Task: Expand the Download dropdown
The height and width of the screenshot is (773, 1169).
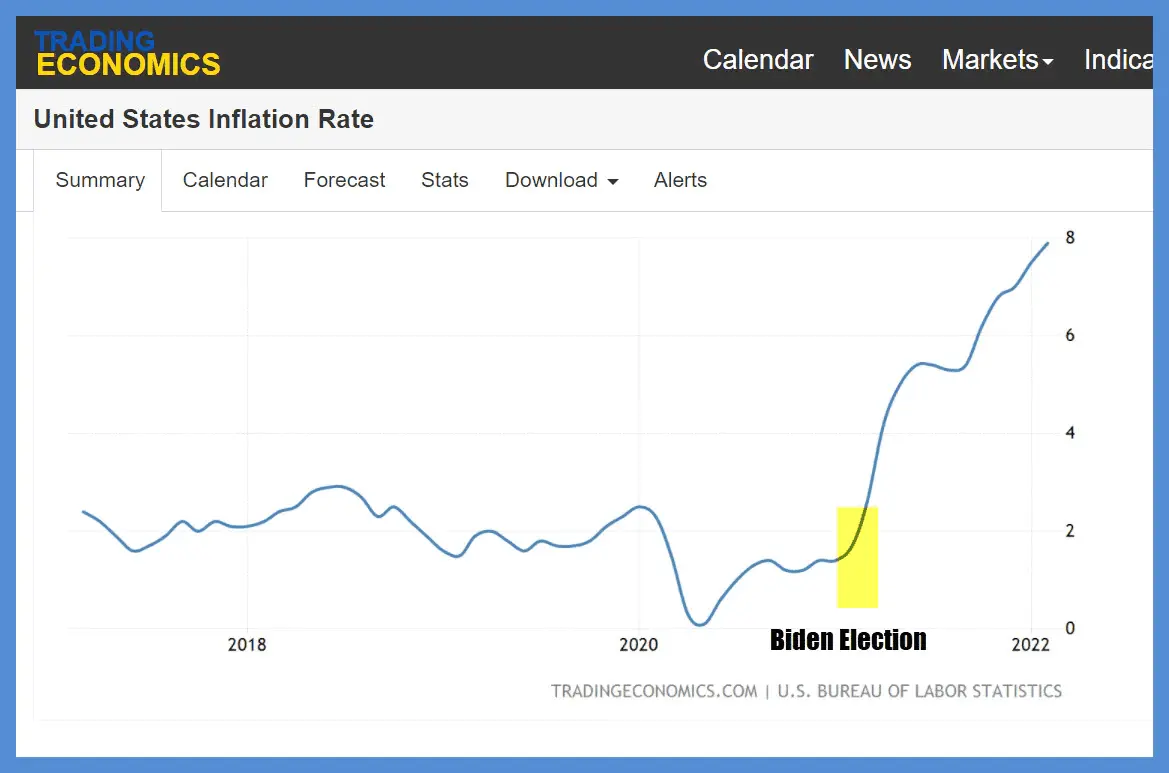Action: coord(561,180)
